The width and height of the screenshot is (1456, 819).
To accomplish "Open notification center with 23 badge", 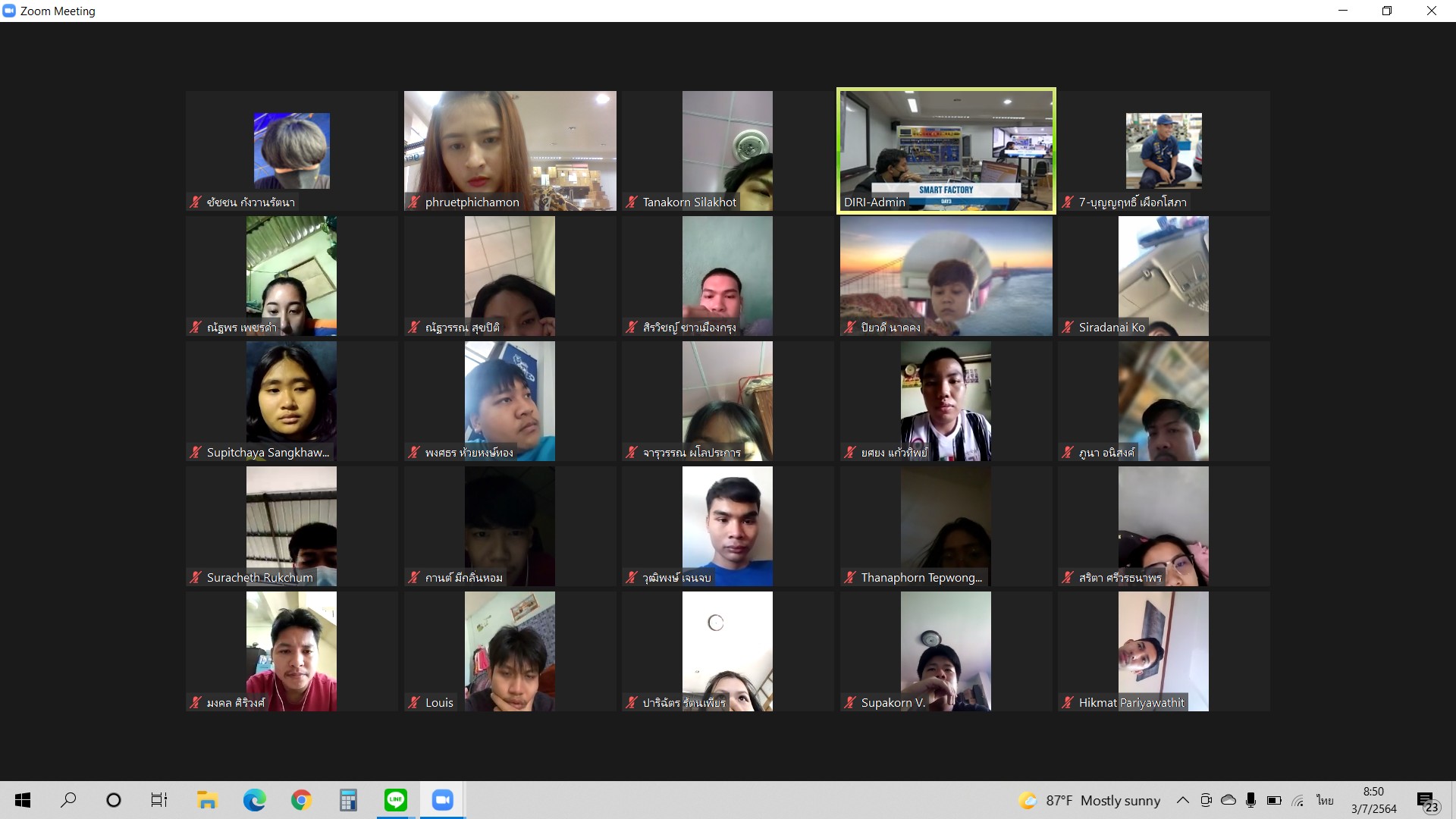I will 1426,801.
